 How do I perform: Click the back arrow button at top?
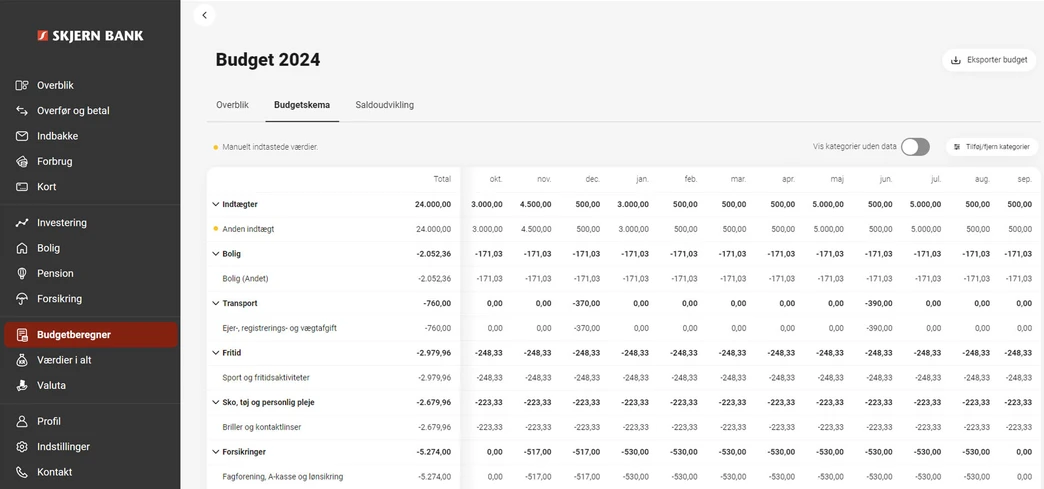point(204,15)
